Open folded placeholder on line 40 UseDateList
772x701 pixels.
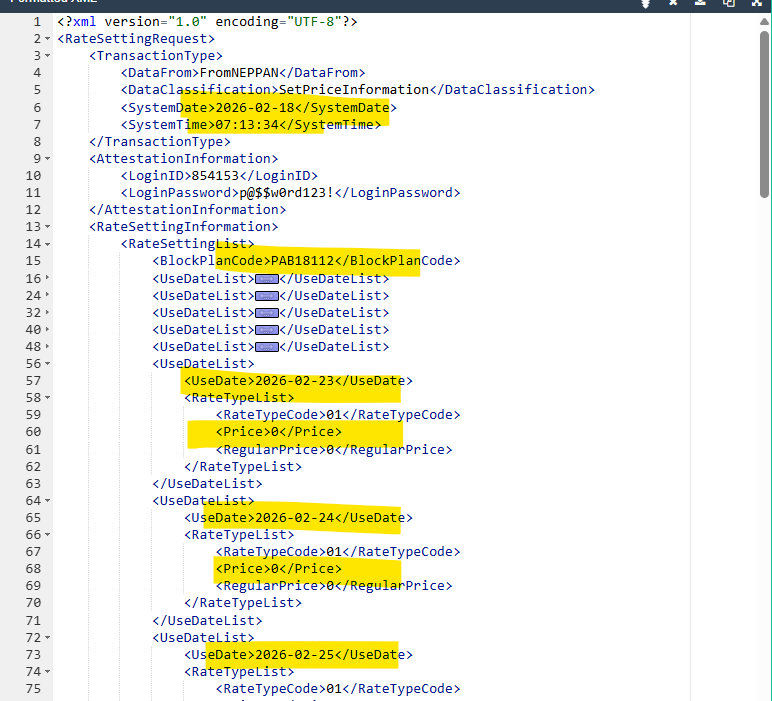[267, 330]
